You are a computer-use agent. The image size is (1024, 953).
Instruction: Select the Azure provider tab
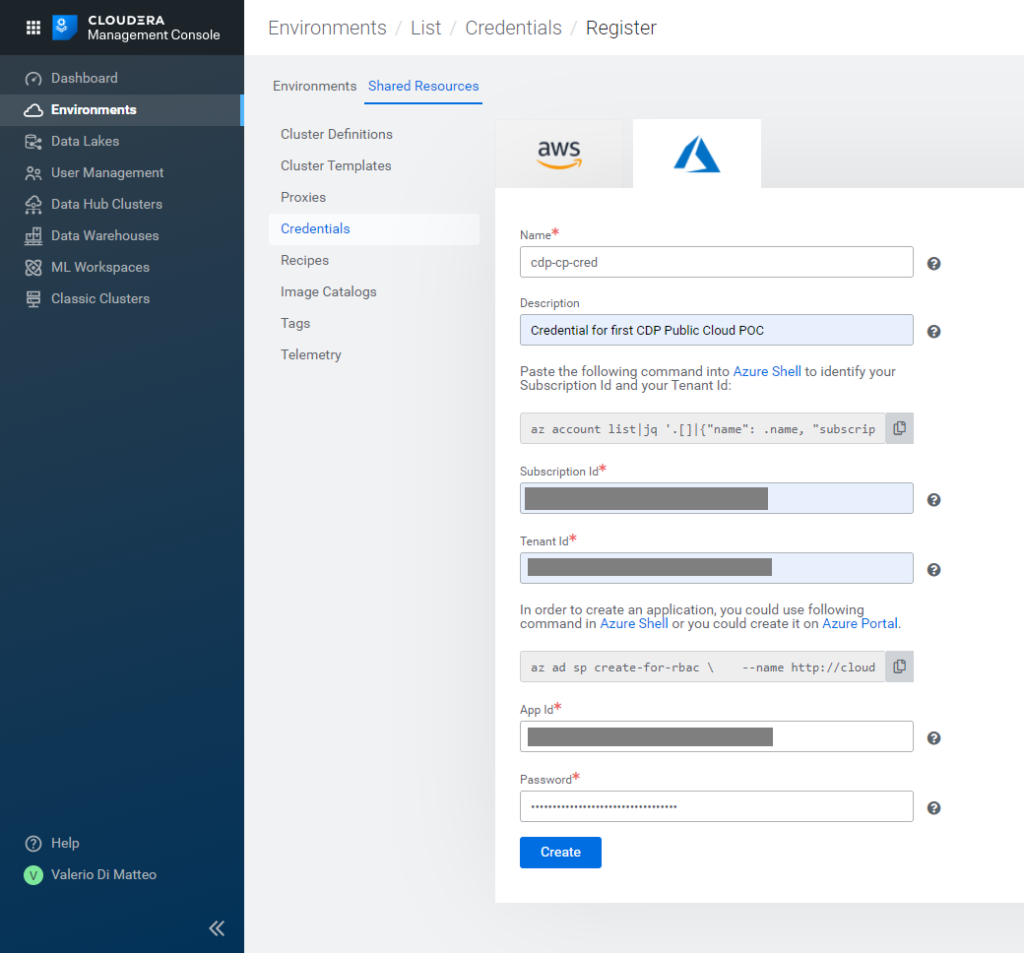[697, 154]
